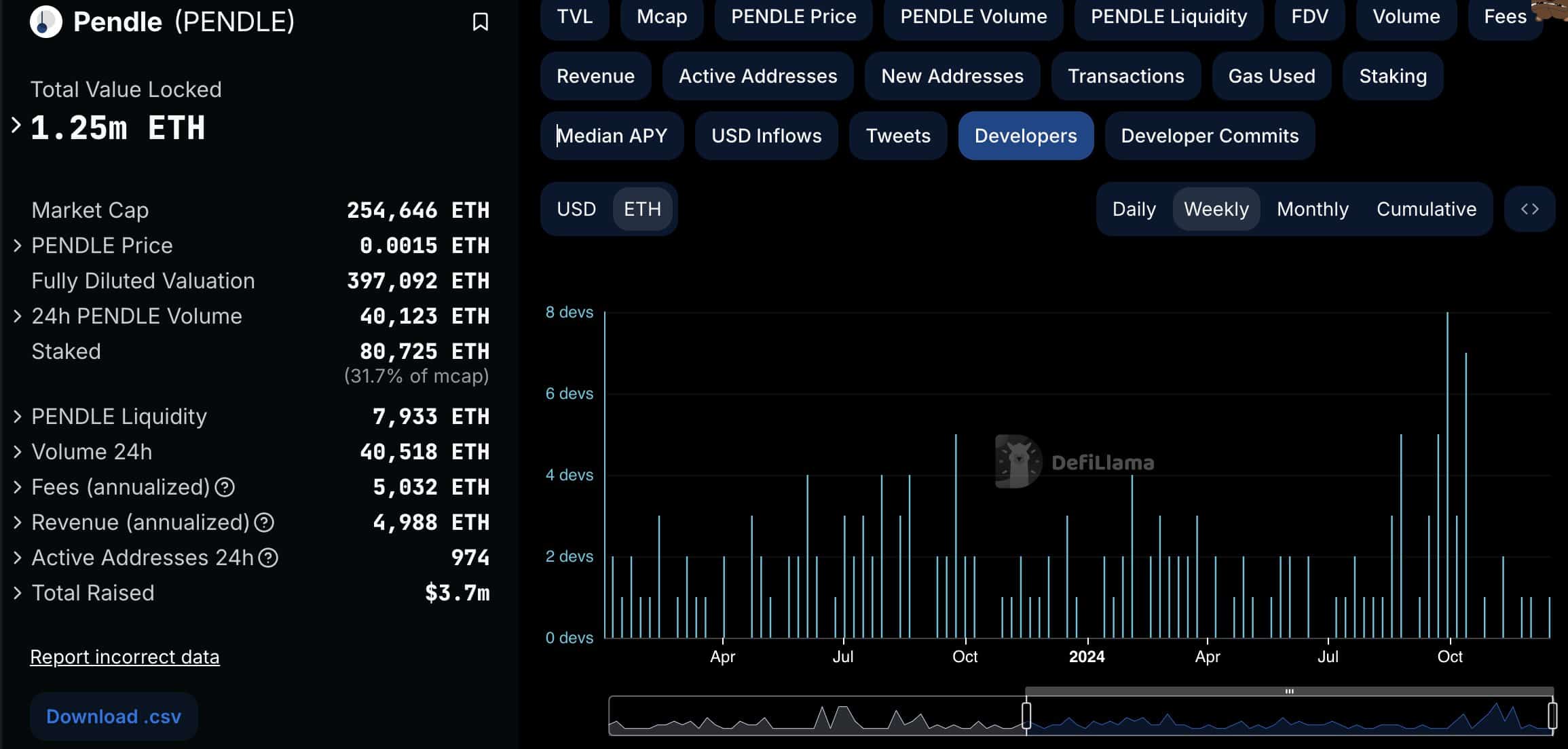The image size is (1568, 749).
Task: Toggle the Staking chart metric
Action: point(1393,76)
